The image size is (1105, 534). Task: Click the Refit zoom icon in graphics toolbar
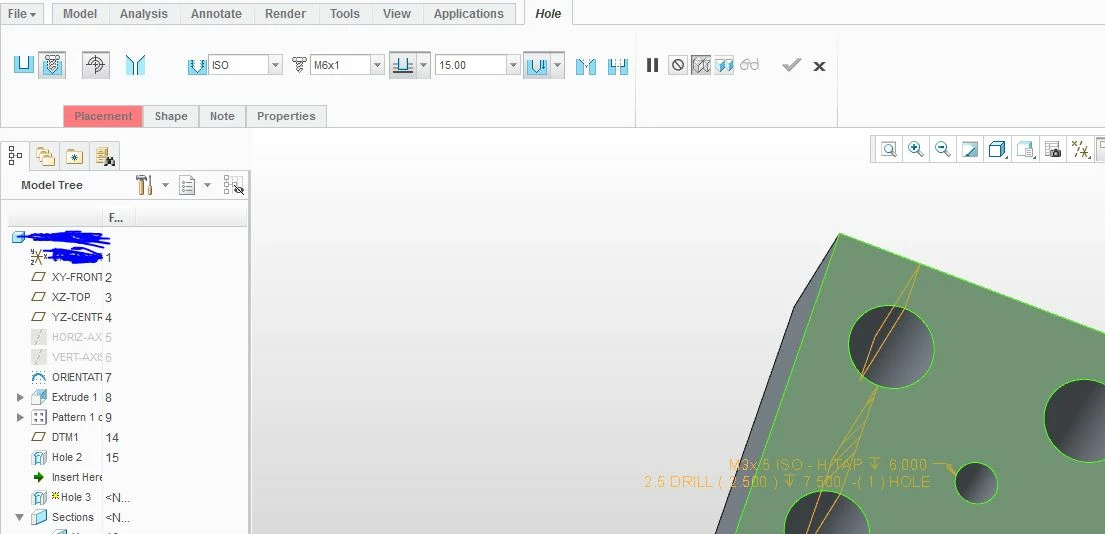tap(889, 149)
